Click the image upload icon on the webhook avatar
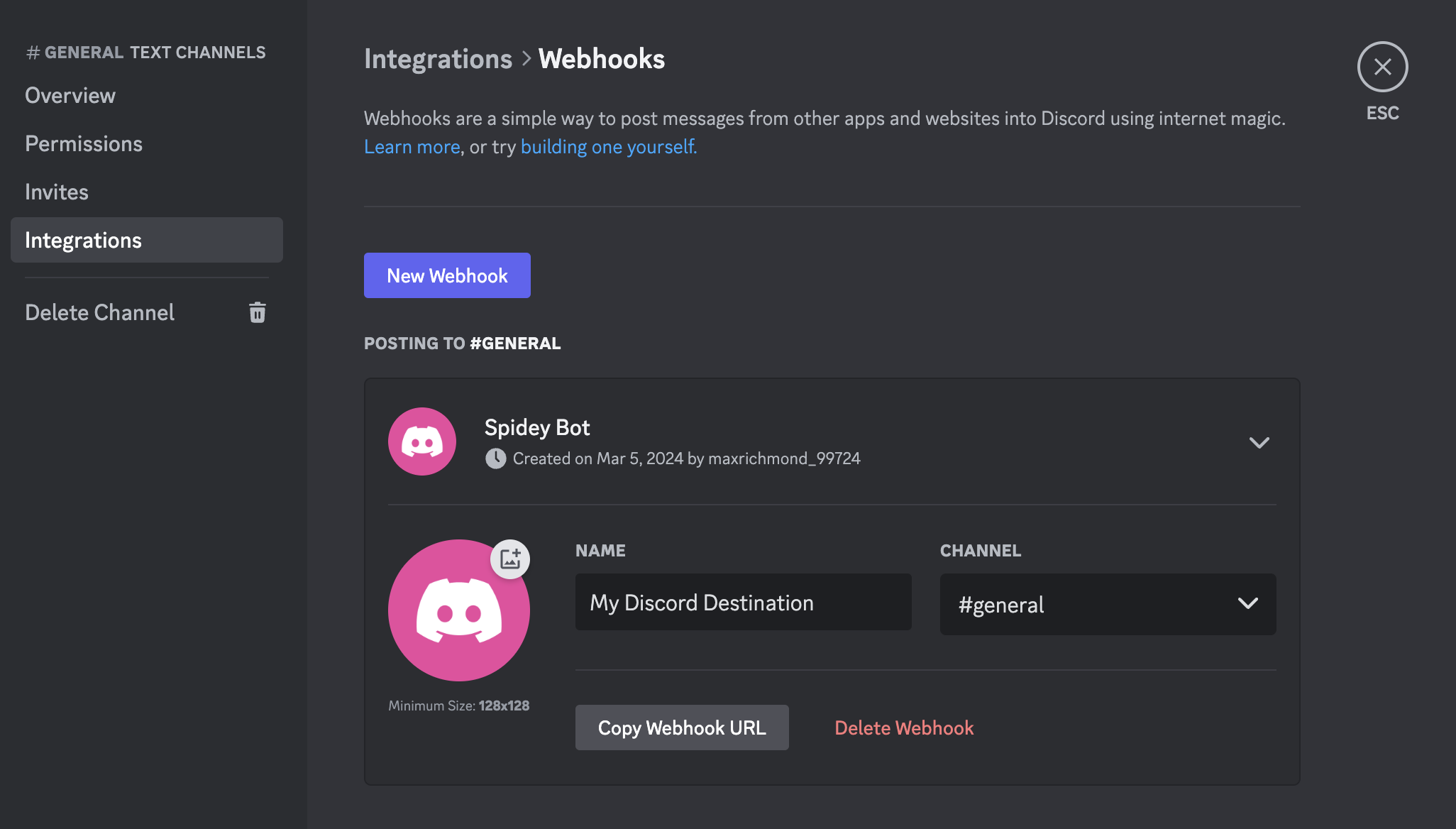This screenshot has width=1456, height=829. click(510, 559)
